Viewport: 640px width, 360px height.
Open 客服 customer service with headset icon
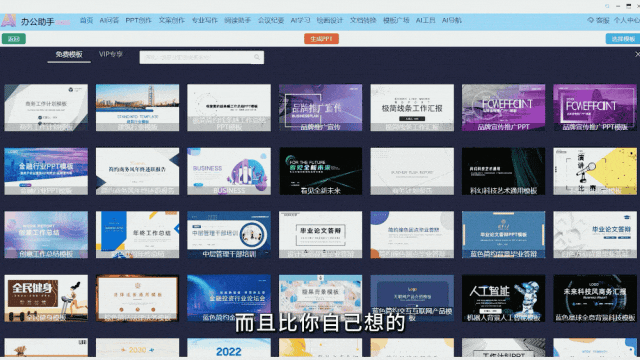(x=598, y=20)
